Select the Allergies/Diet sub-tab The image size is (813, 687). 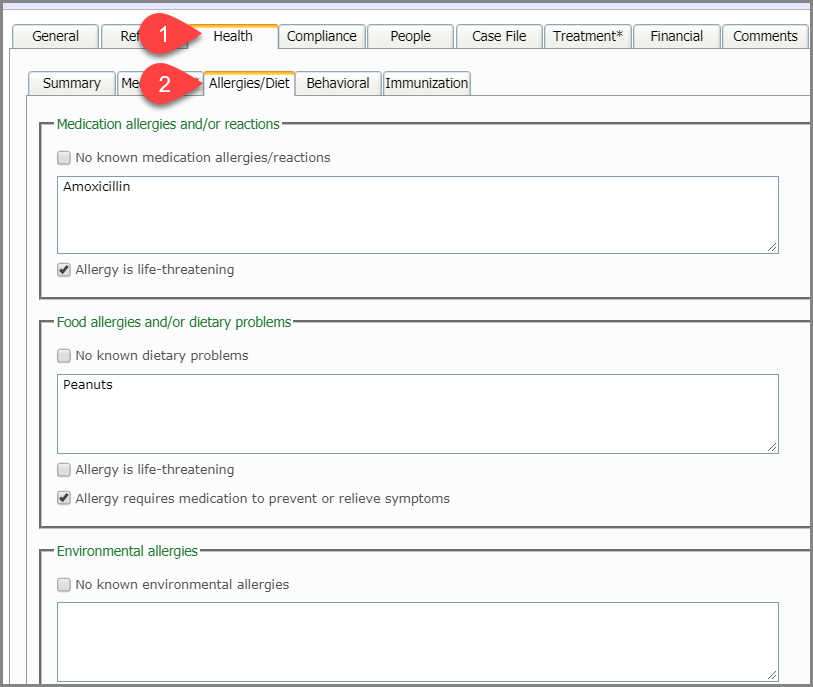[249, 83]
